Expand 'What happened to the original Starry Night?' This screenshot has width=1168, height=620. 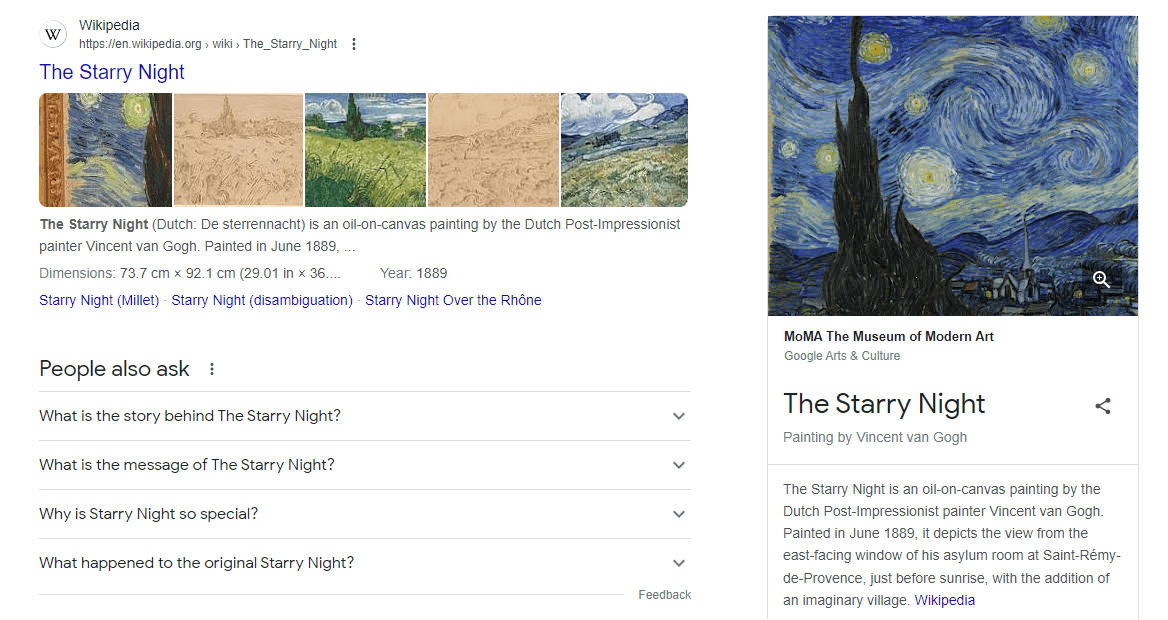click(365, 563)
